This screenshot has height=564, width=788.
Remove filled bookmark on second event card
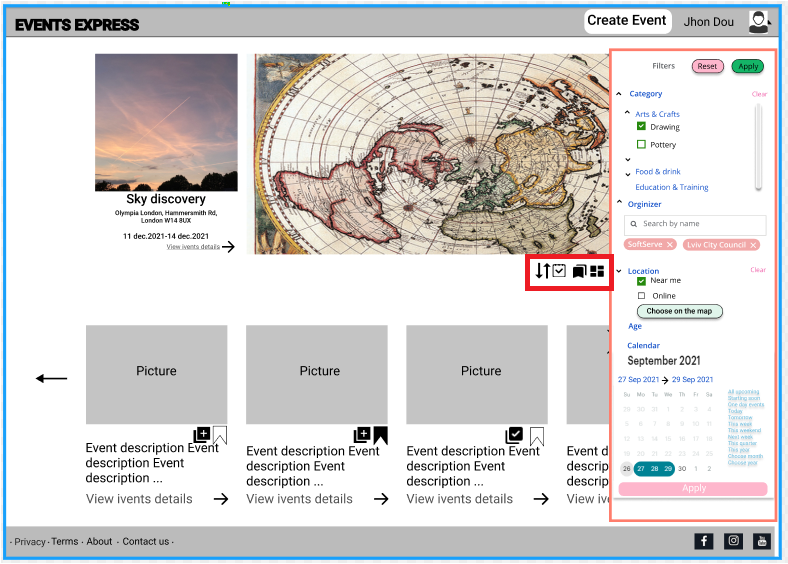point(380,435)
